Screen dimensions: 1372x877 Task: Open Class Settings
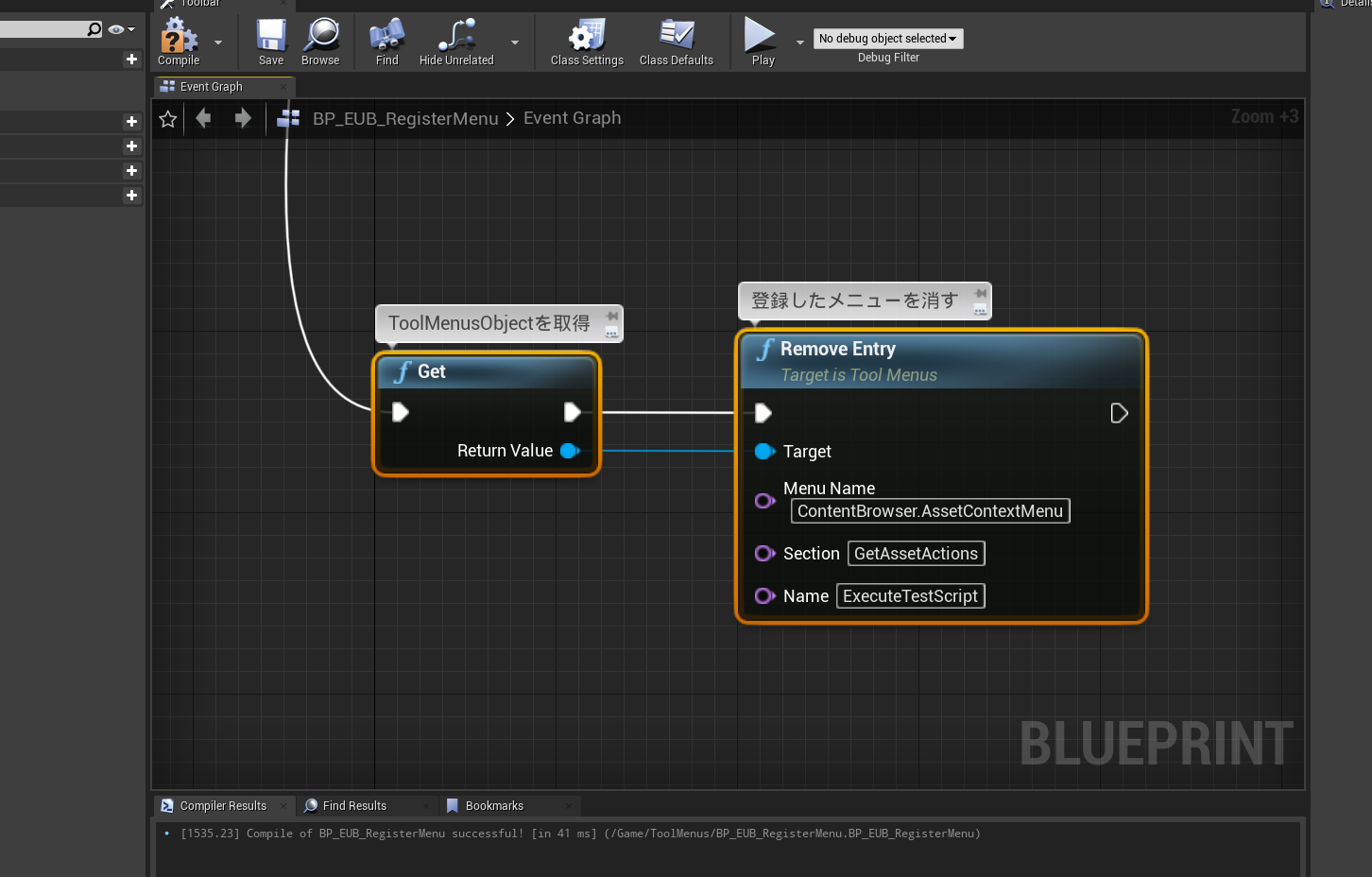pos(586,41)
